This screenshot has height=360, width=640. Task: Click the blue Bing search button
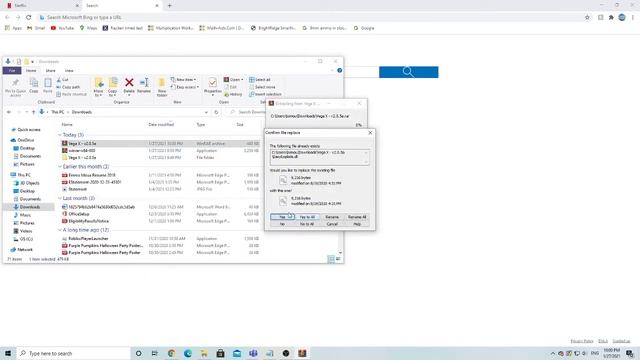click(409, 72)
